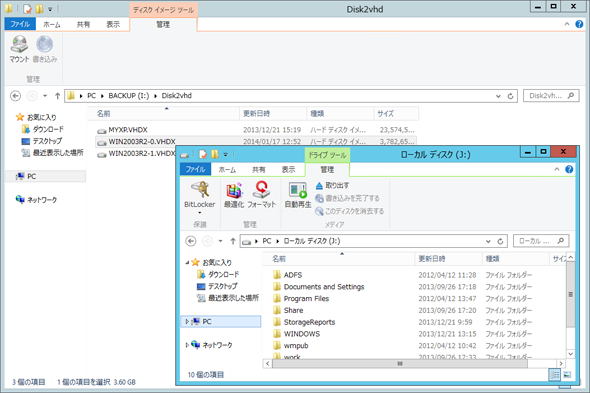The height and width of the screenshot is (393, 590).
Task: Collapse the ribbon in Disk2vhd window
Action: click(x=567, y=24)
